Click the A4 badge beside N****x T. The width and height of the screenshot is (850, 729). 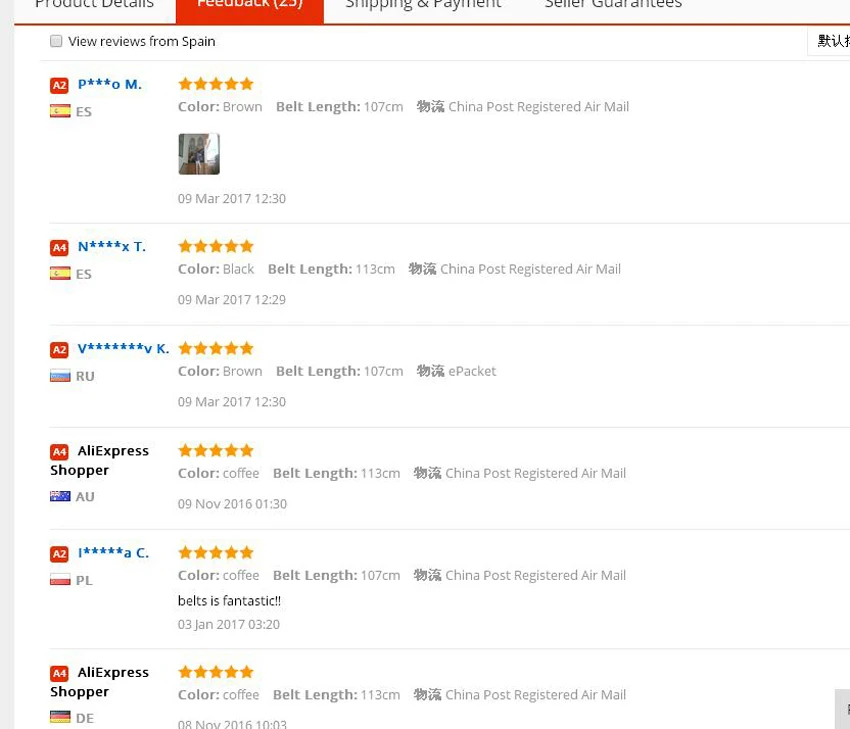pos(59,248)
